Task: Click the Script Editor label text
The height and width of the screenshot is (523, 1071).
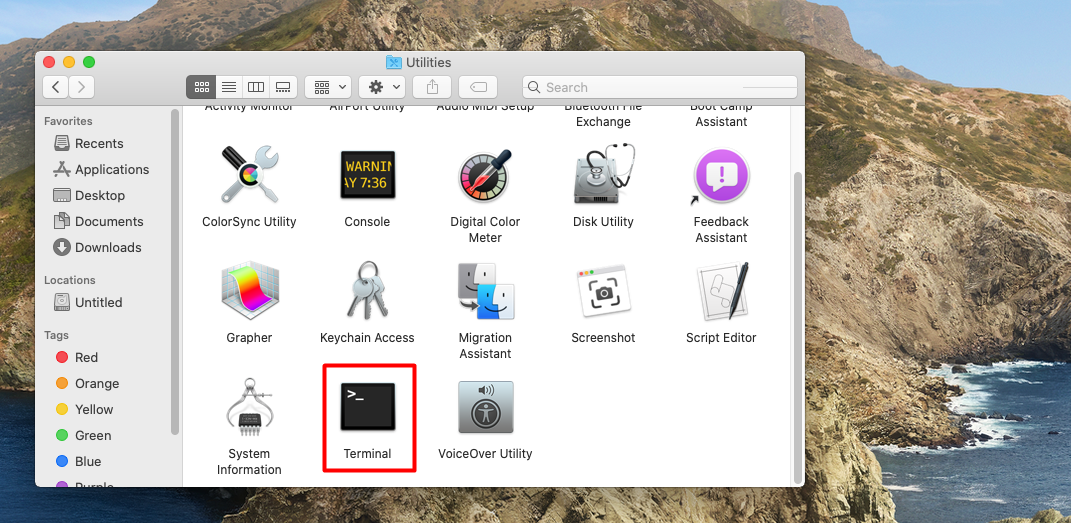Action: click(721, 337)
